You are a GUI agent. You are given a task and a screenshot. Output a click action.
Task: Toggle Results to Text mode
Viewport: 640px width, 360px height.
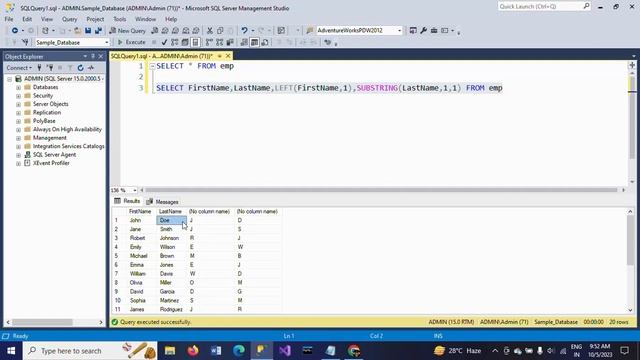pyautogui.click(x=244, y=42)
